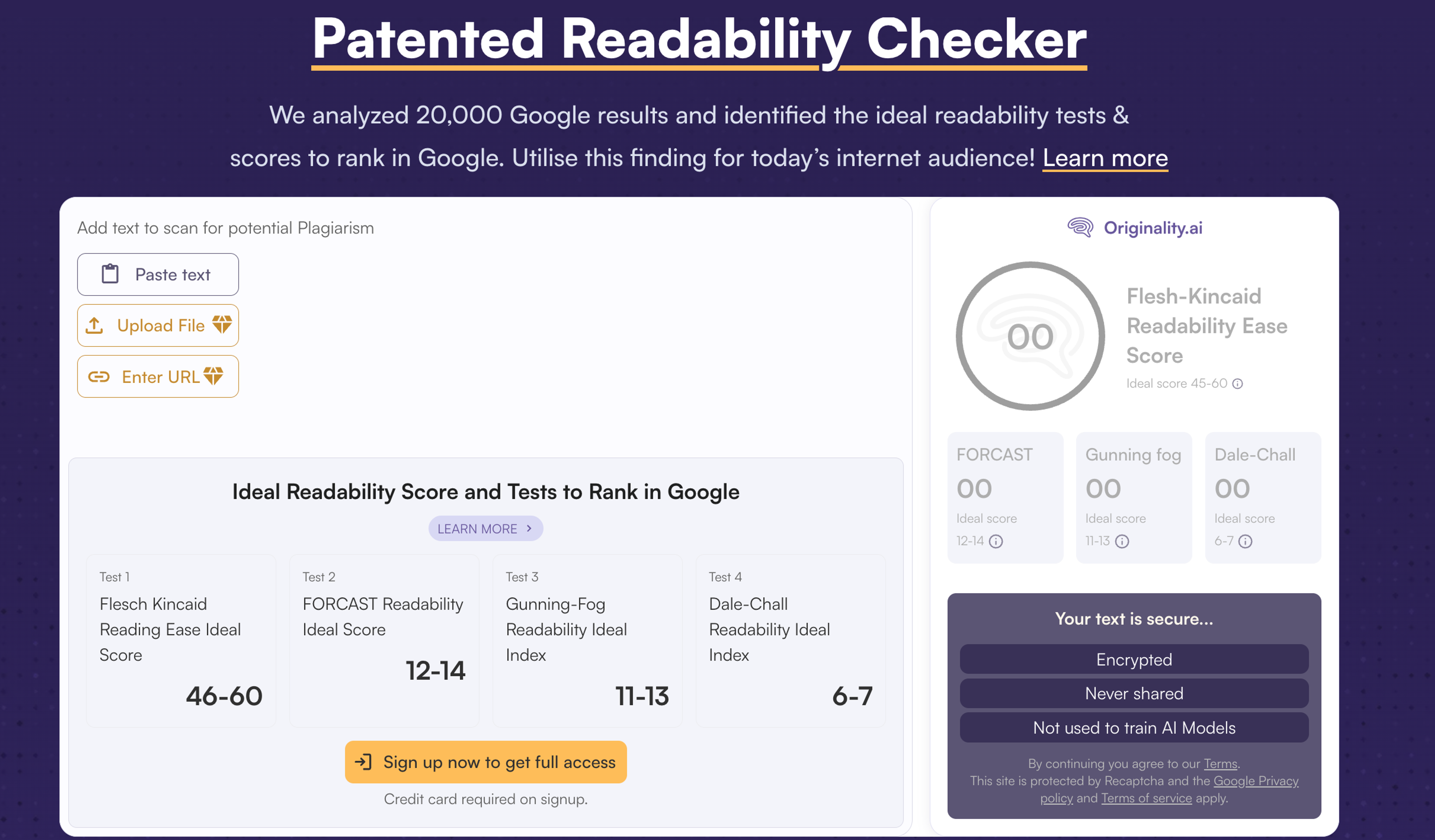Click the Enter URL button
Viewport: 1435px width, 840px height.
click(158, 376)
